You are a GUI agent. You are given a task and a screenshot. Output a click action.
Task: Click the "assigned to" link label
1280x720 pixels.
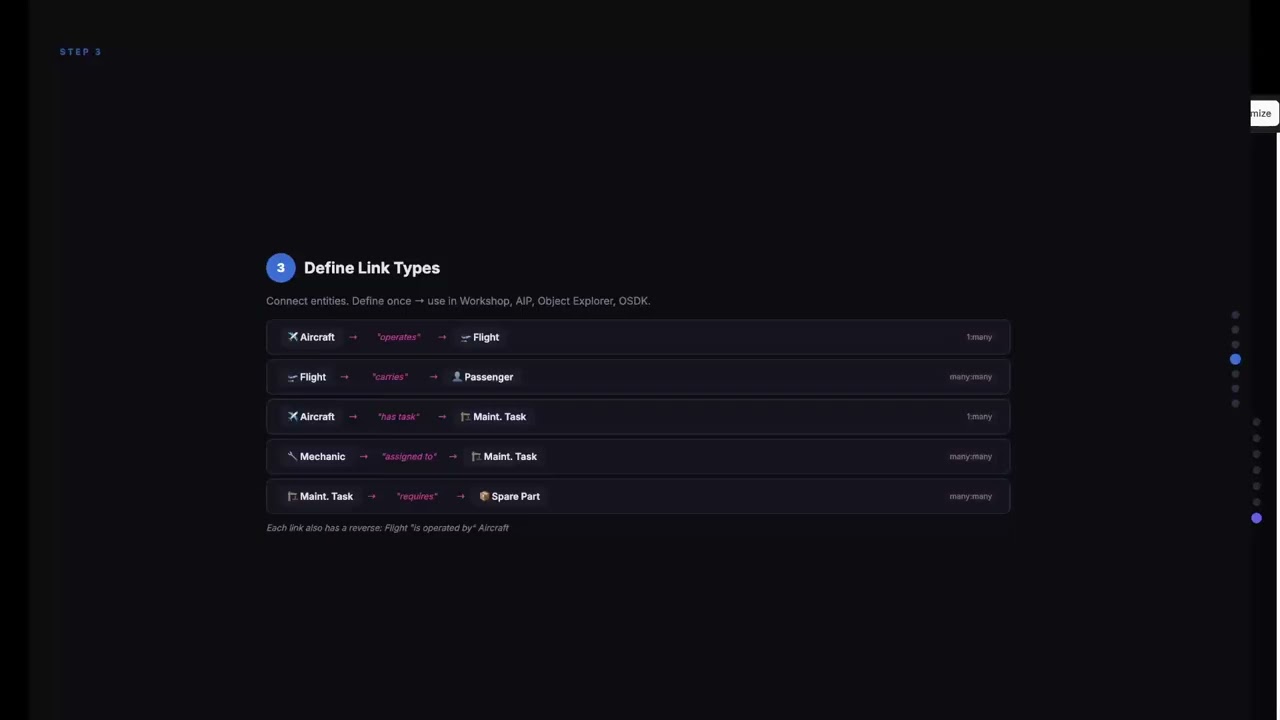coord(409,457)
